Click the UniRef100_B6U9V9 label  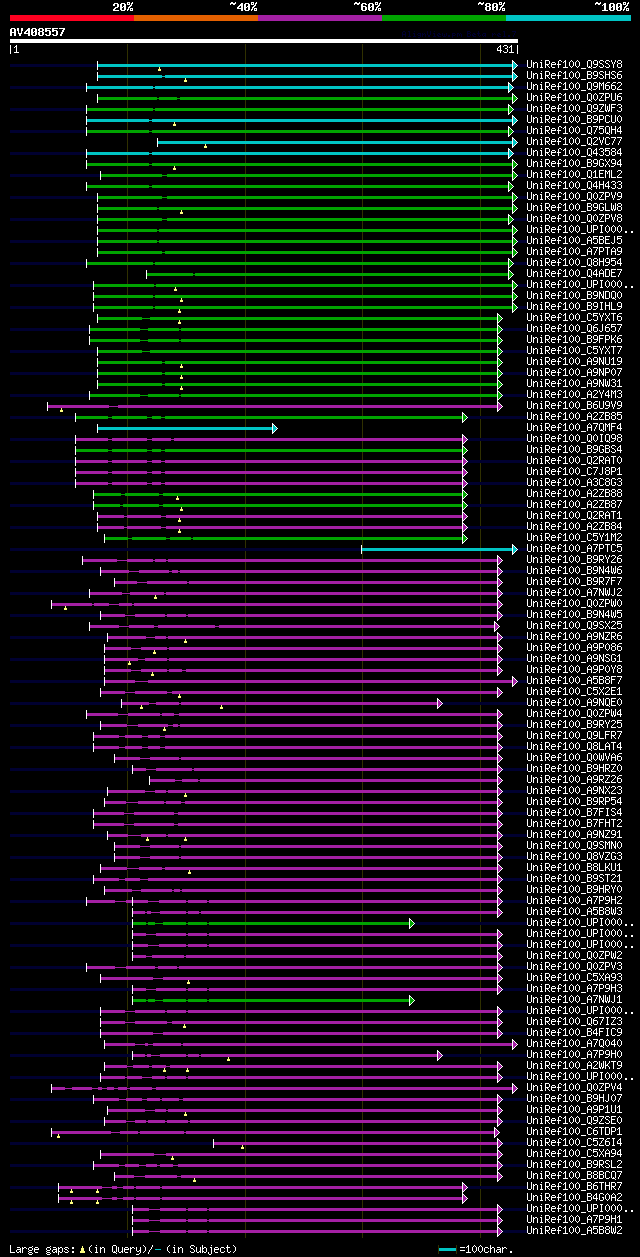(x=574, y=405)
